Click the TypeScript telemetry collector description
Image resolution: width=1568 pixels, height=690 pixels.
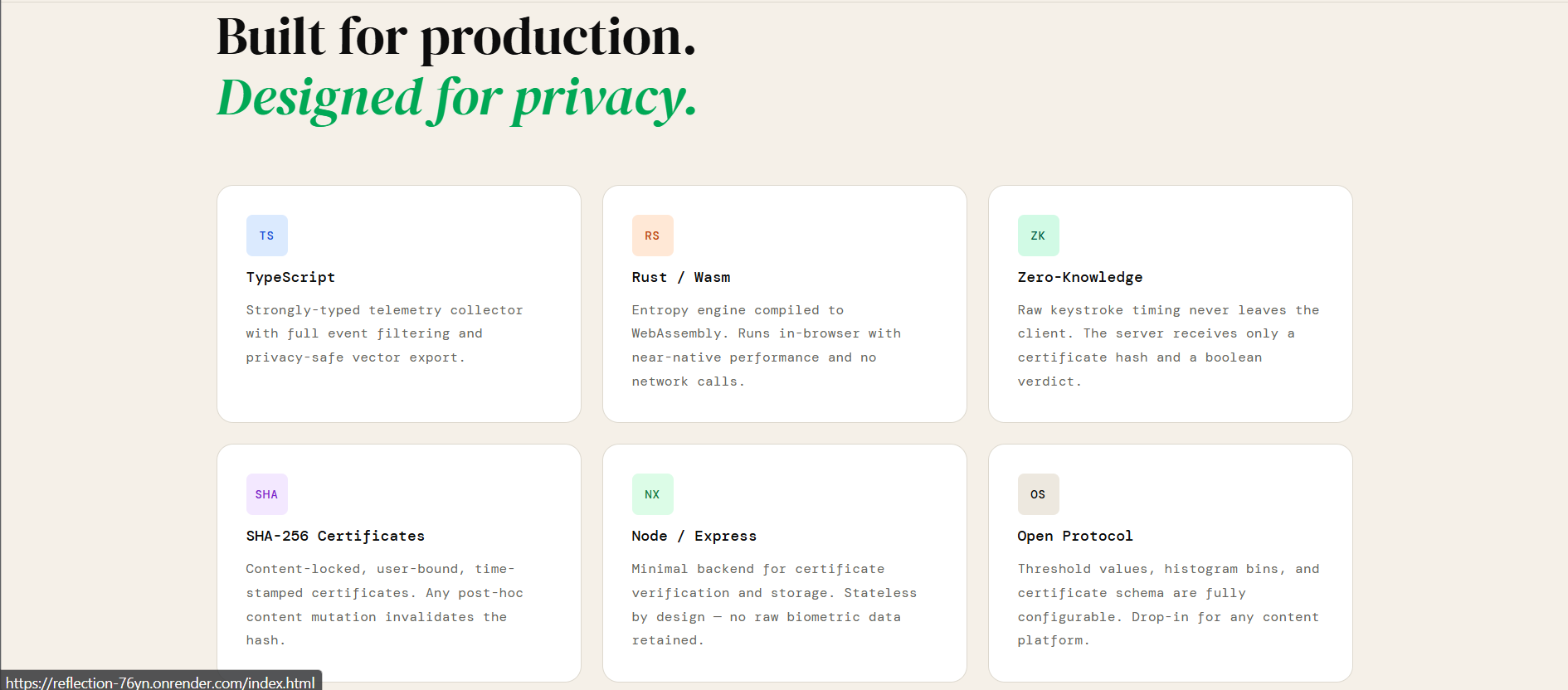click(x=385, y=333)
